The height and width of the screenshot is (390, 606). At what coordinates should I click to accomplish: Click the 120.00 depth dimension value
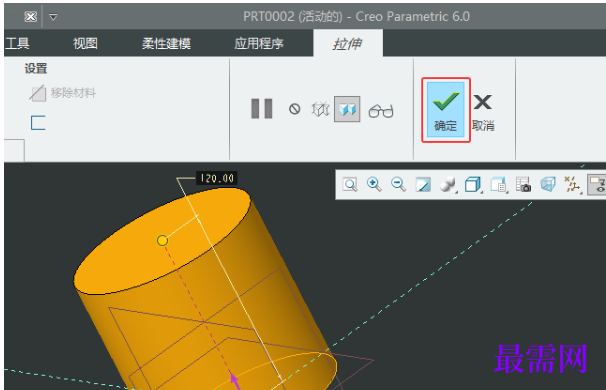coord(217,178)
